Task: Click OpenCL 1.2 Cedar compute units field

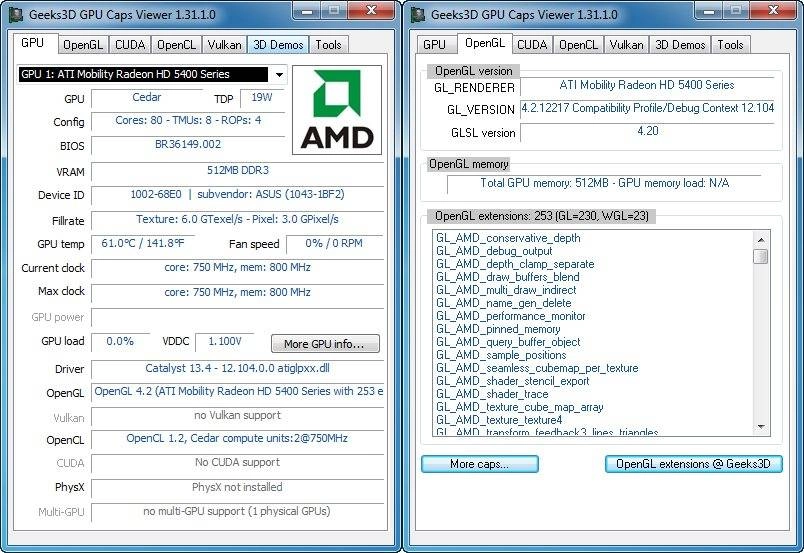Action: pyautogui.click(x=237, y=439)
